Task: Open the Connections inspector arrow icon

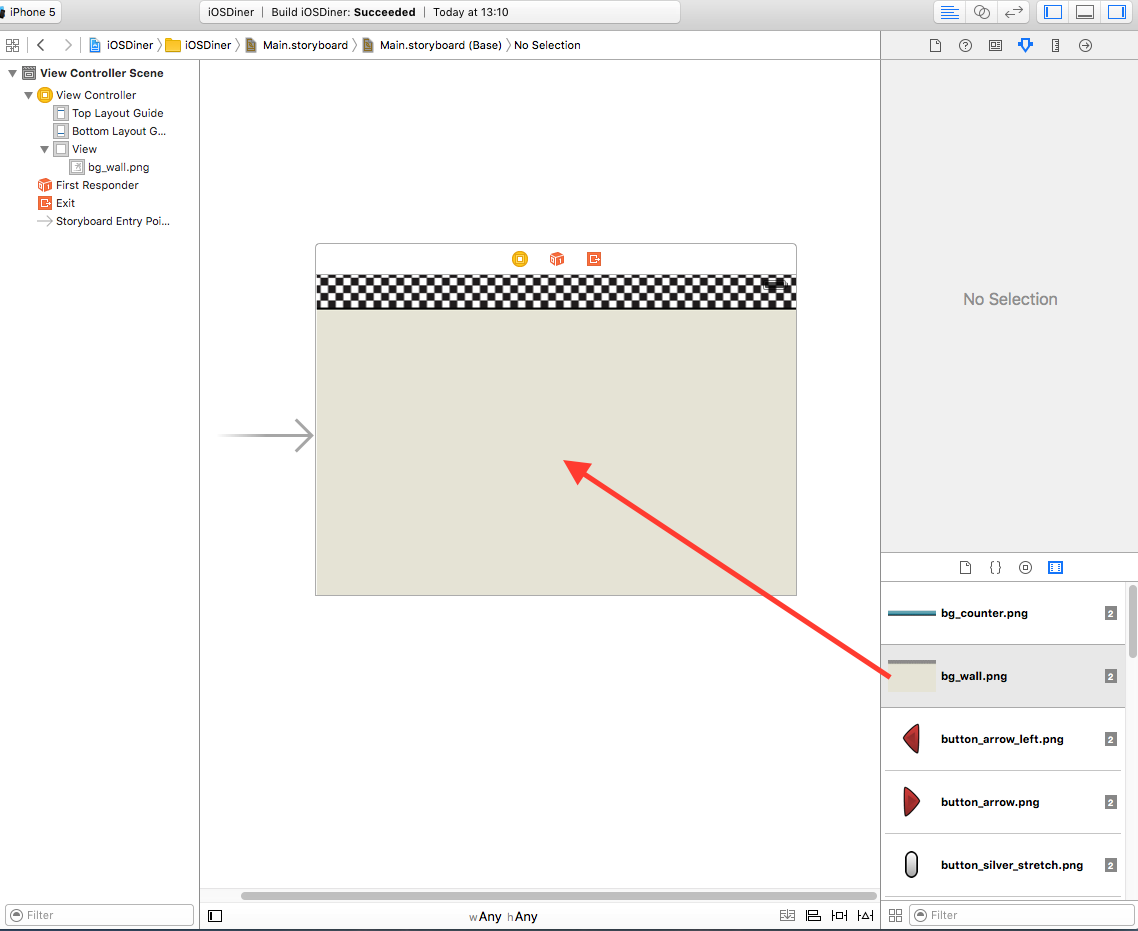Action: click(1085, 46)
